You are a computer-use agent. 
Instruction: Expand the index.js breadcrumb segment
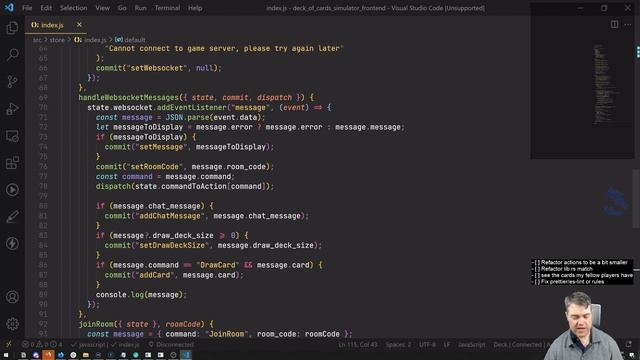[x=90, y=40]
